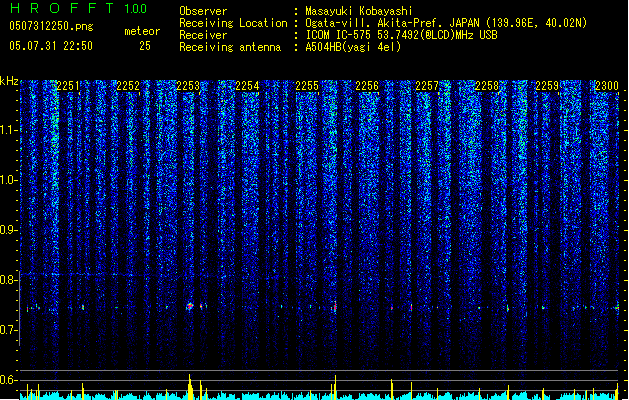
Task: Click the 2254 time marker
Action: (x=247, y=86)
